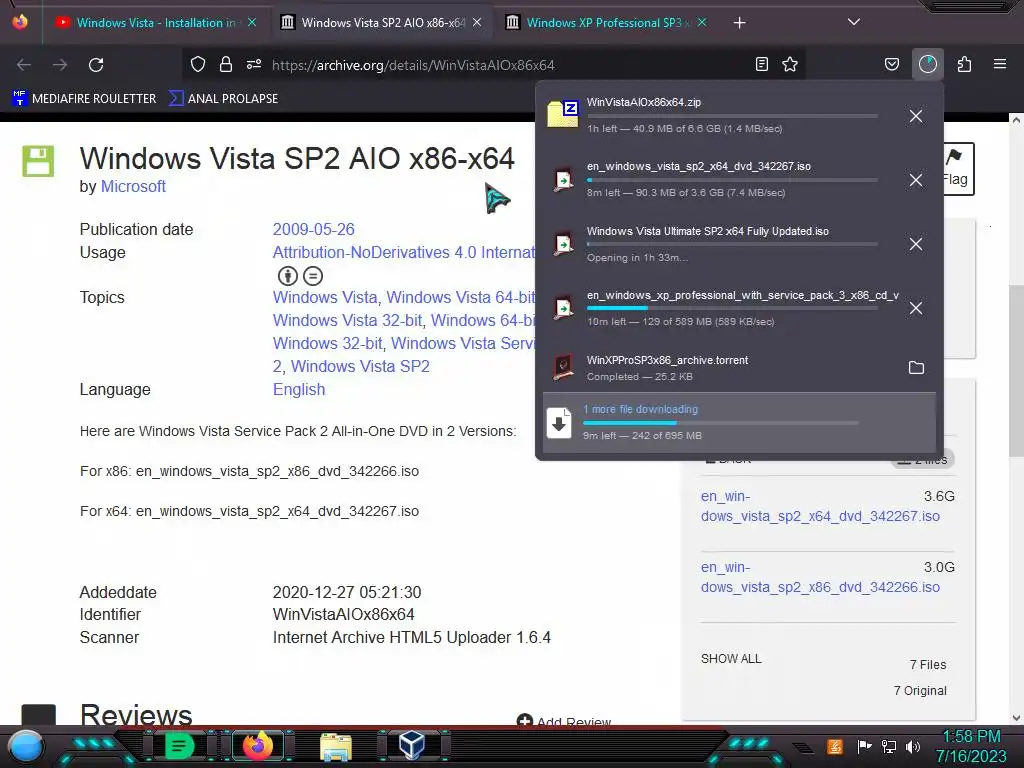The width and height of the screenshot is (1024, 768).
Task: Show the 1 more file downloading entry
Action: pos(739,422)
